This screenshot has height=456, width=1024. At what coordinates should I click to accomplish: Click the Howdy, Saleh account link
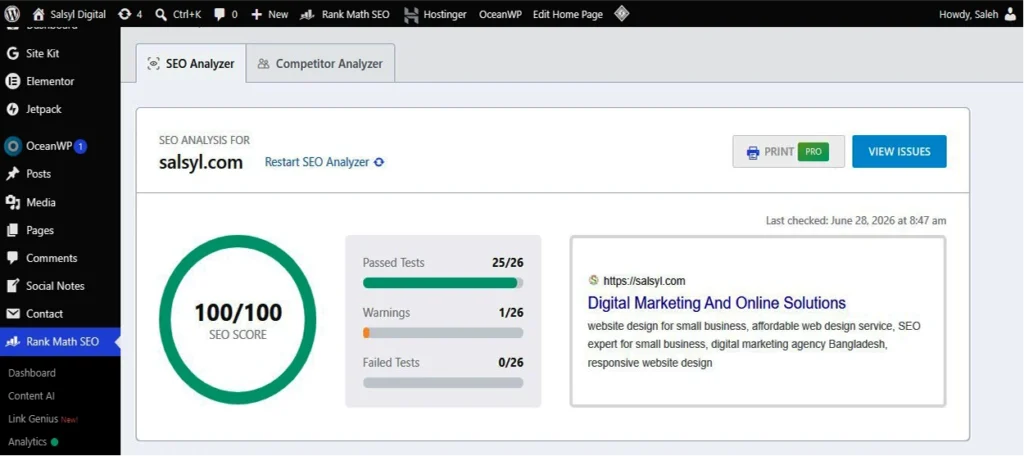click(x=968, y=14)
